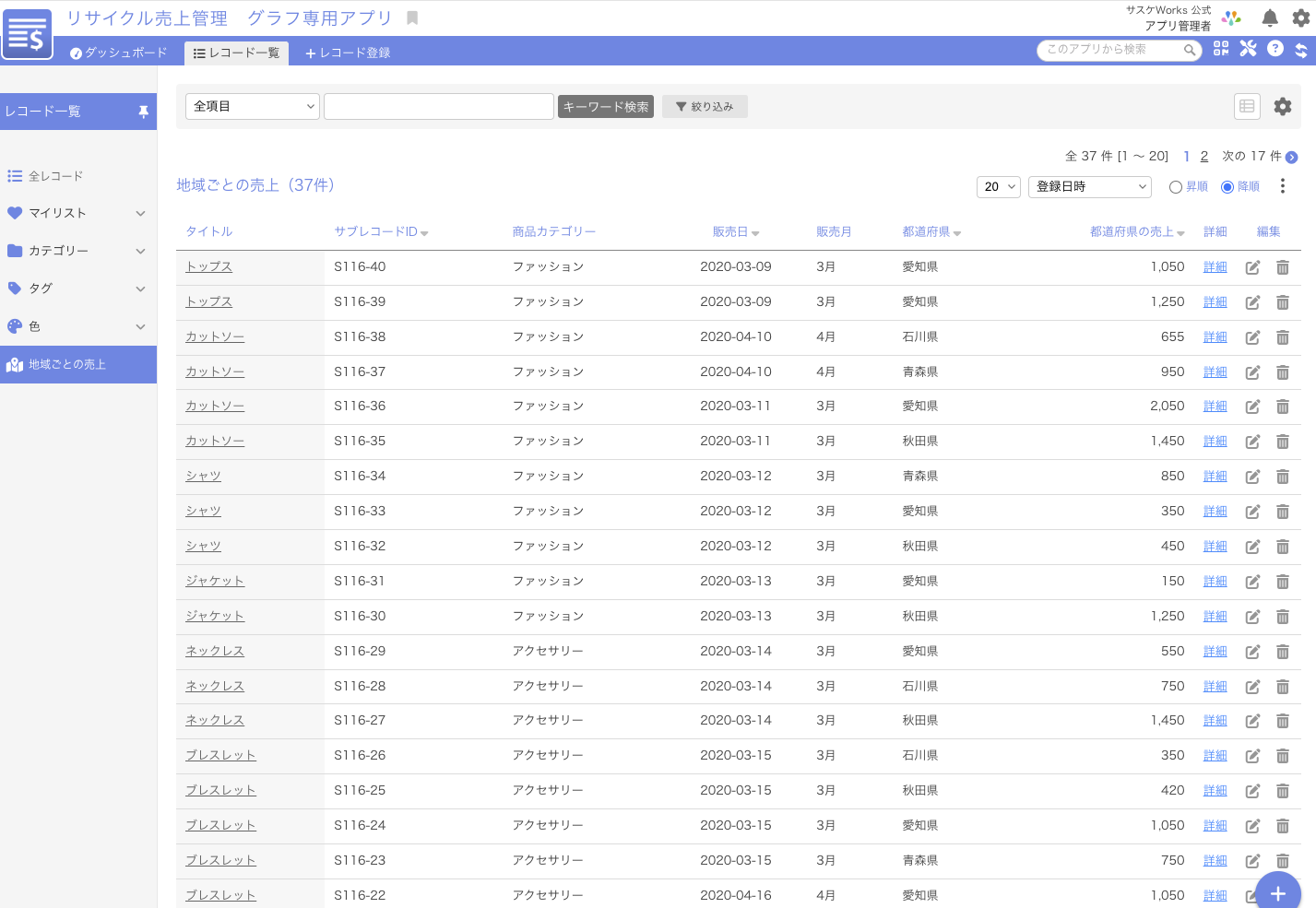The height and width of the screenshot is (908, 1316).
Task: Edit record S116-40
Action: [x=1252, y=267]
